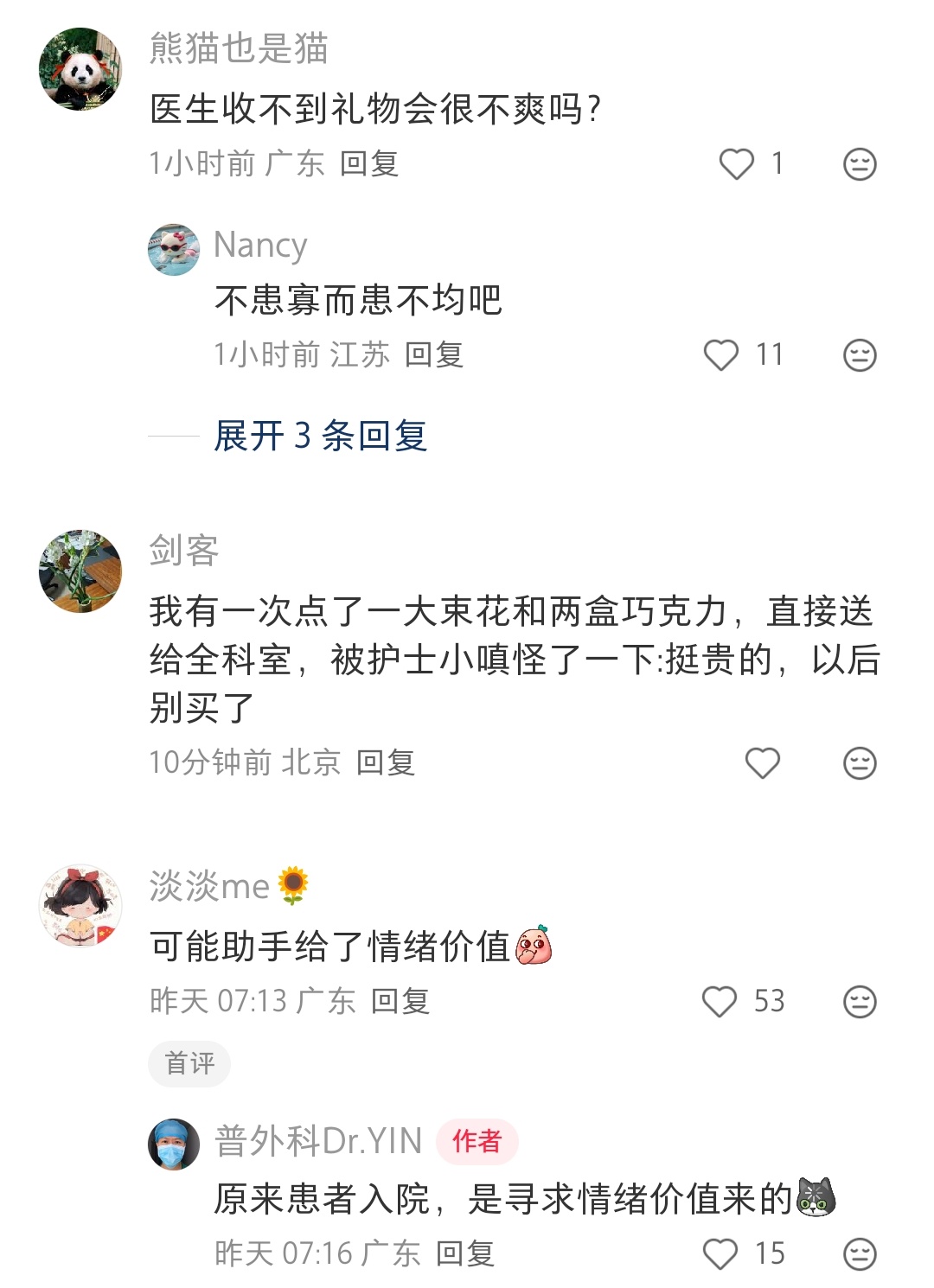Viewport: 934px width, 1288px height.
Task: Open 熊猫也是猫's panda avatar
Action: [80, 69]
